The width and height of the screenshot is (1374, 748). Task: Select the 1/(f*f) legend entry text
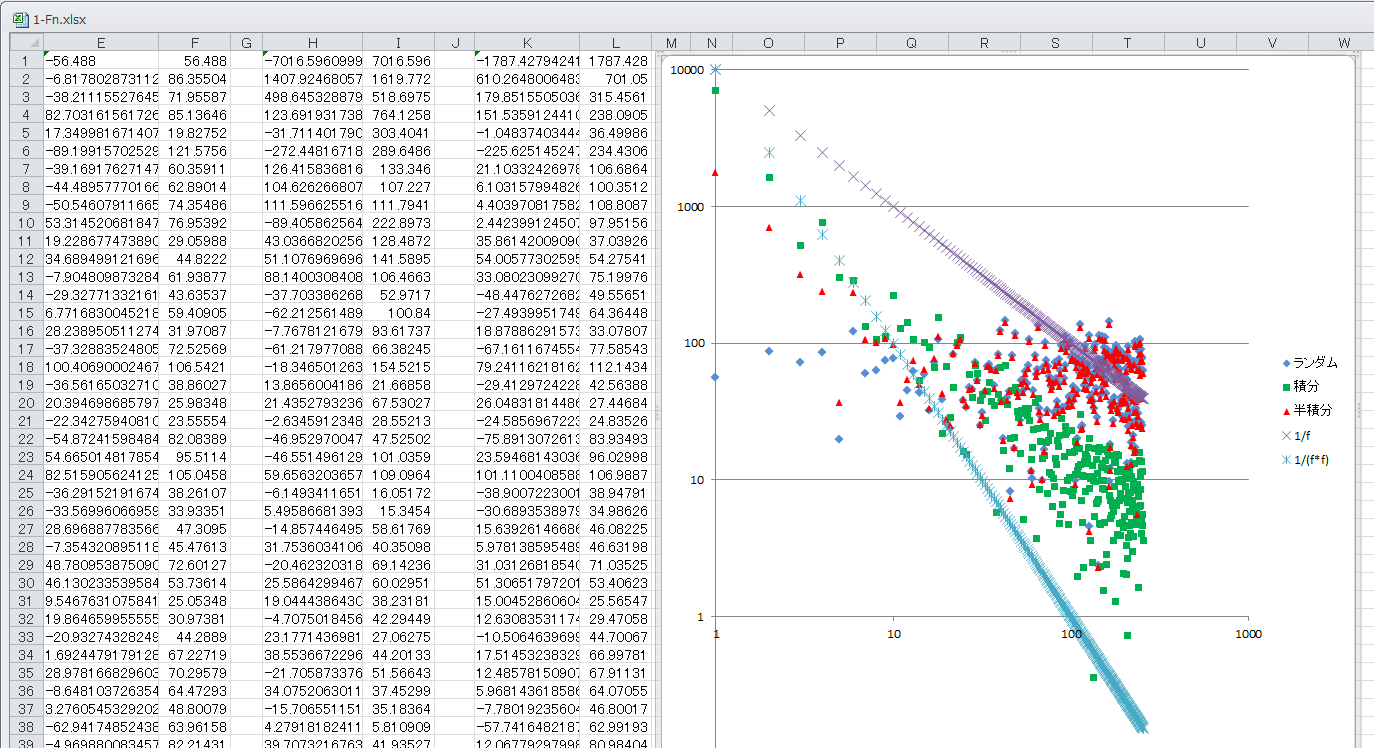[1311, 459]
